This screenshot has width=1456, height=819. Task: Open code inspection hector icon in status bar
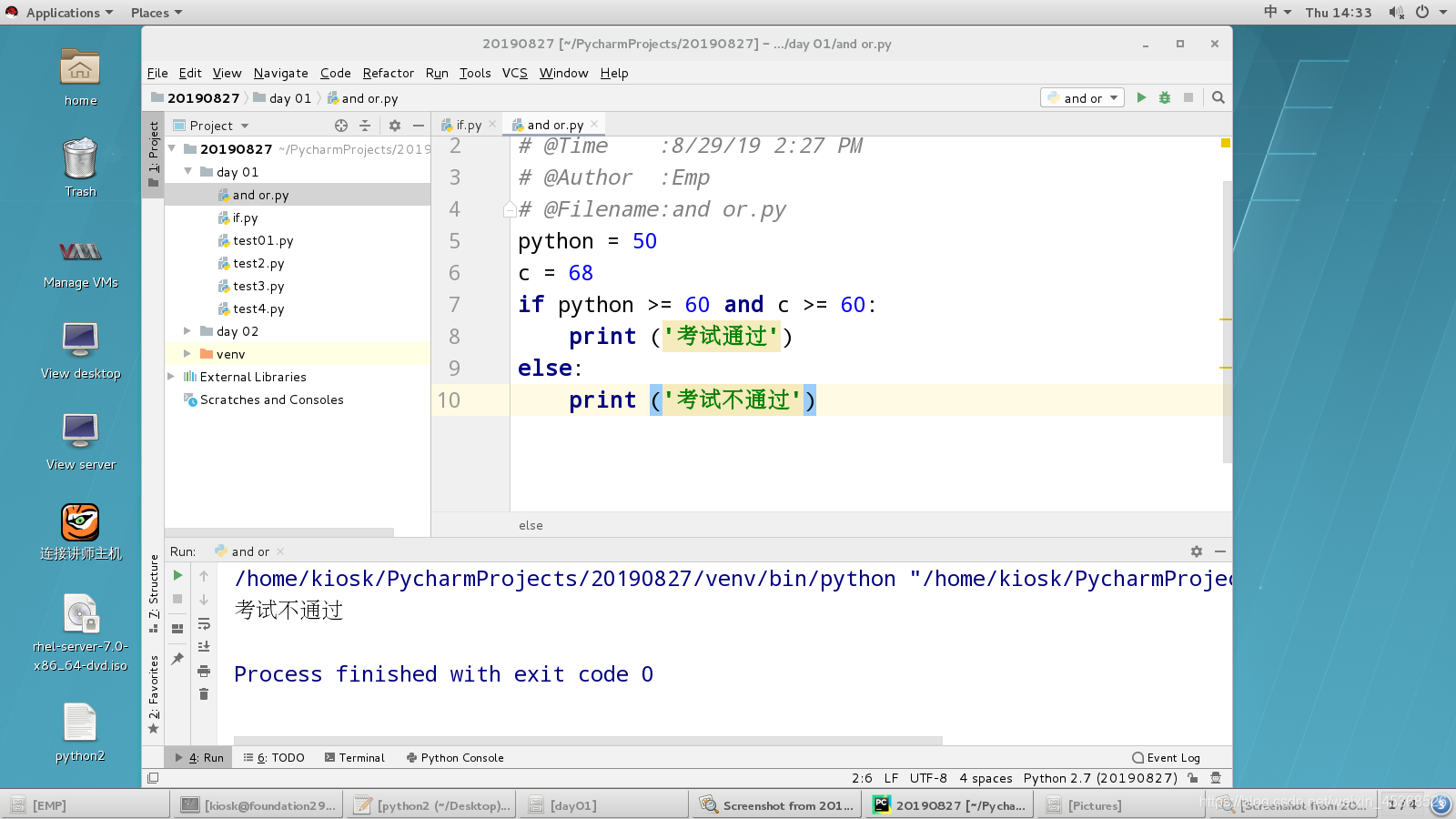[x=1216, y=778]
